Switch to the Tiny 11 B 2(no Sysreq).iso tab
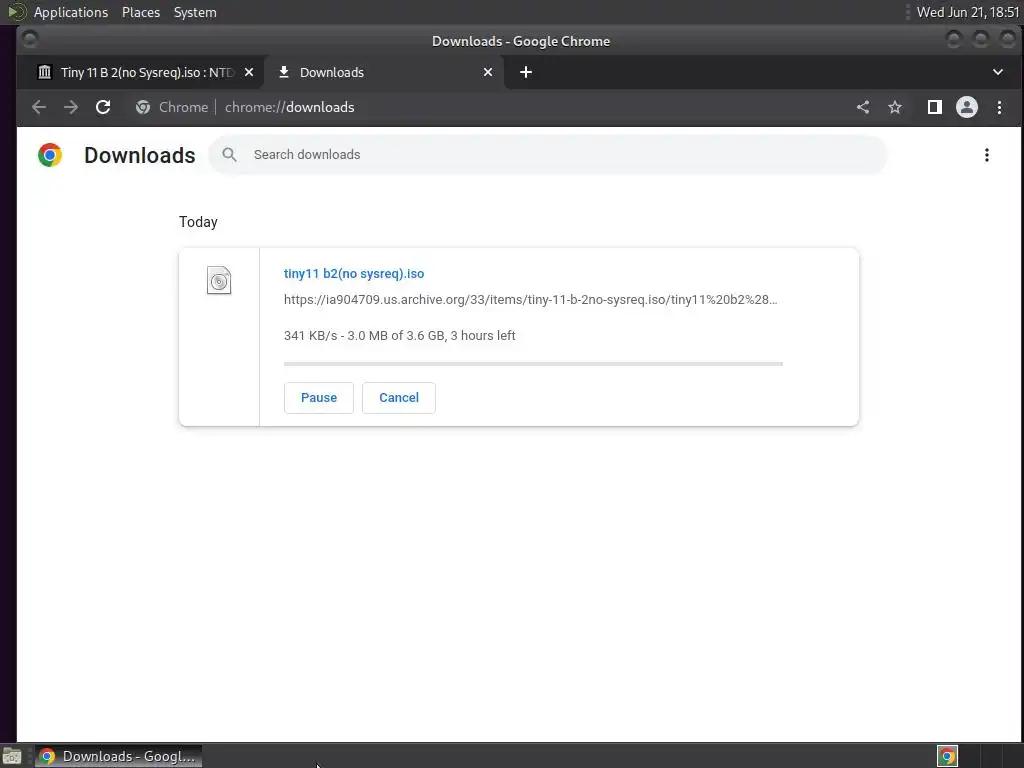 tap(140, 72)
